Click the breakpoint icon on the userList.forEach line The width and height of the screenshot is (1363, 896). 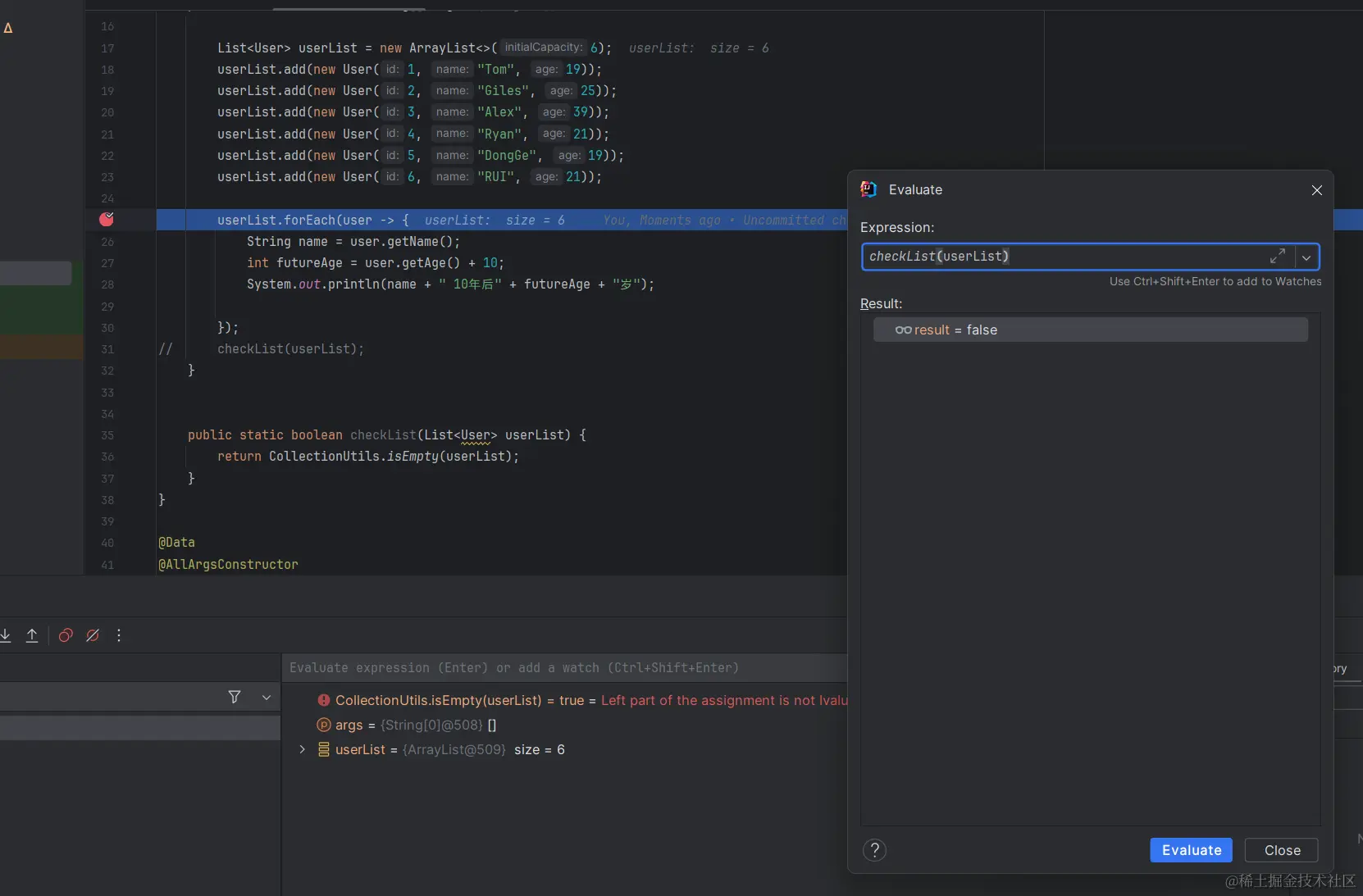click(107, 219)
